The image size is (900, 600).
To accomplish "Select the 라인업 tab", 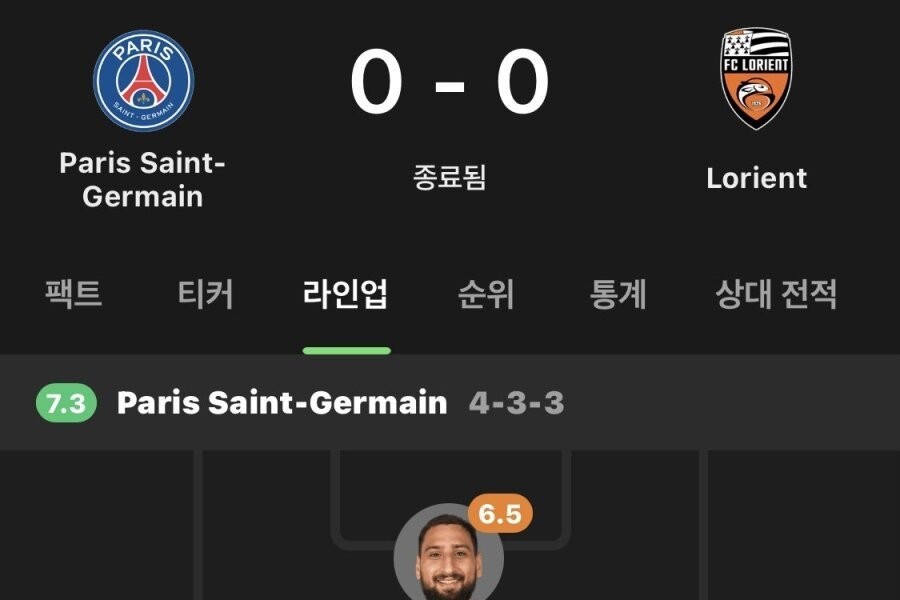I will (x=346, y=294).
